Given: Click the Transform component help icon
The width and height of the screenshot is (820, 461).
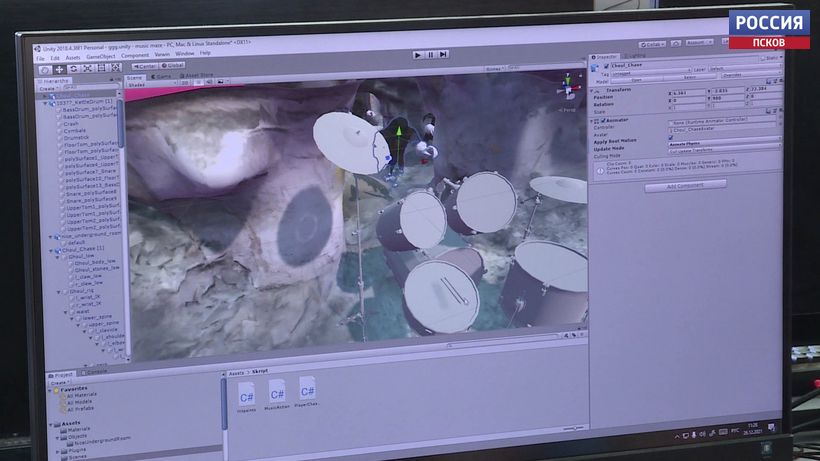Looking at the screenshot, I should 769,82.
